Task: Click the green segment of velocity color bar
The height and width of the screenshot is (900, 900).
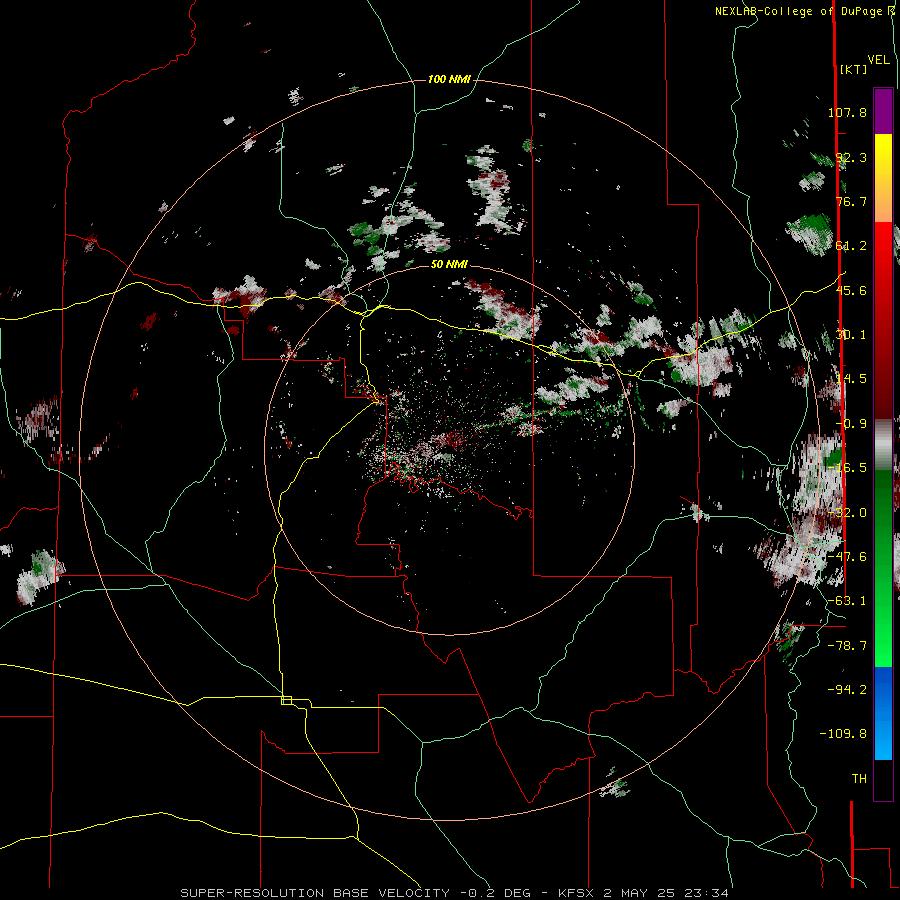Action: pos(883,568)
